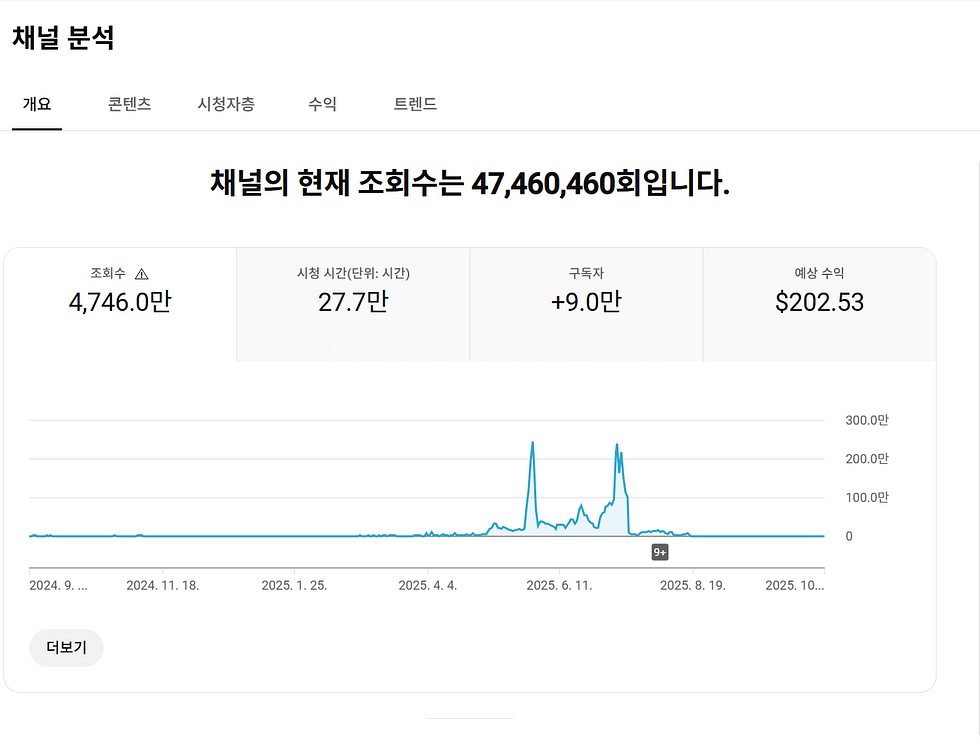
Task: Click the 2024. 11. 18. date label
Action: (x=162, y=586)
